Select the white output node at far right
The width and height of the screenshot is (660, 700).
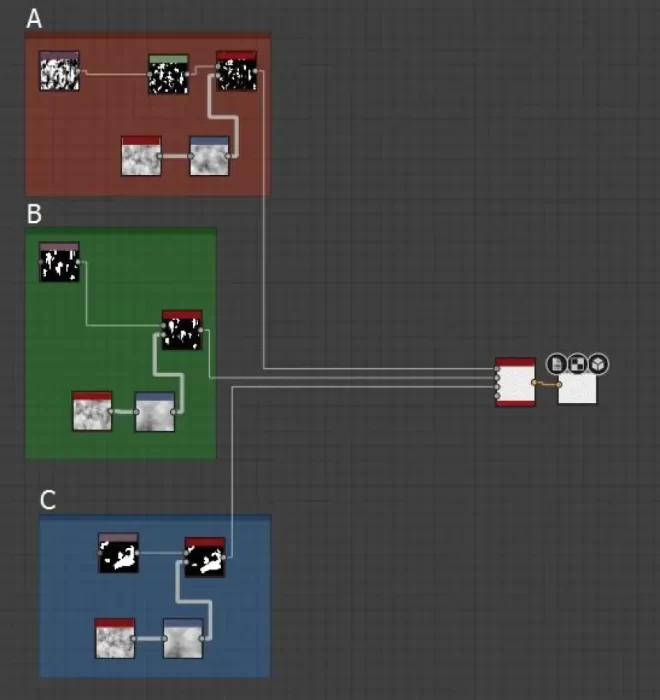click(578, 388)
